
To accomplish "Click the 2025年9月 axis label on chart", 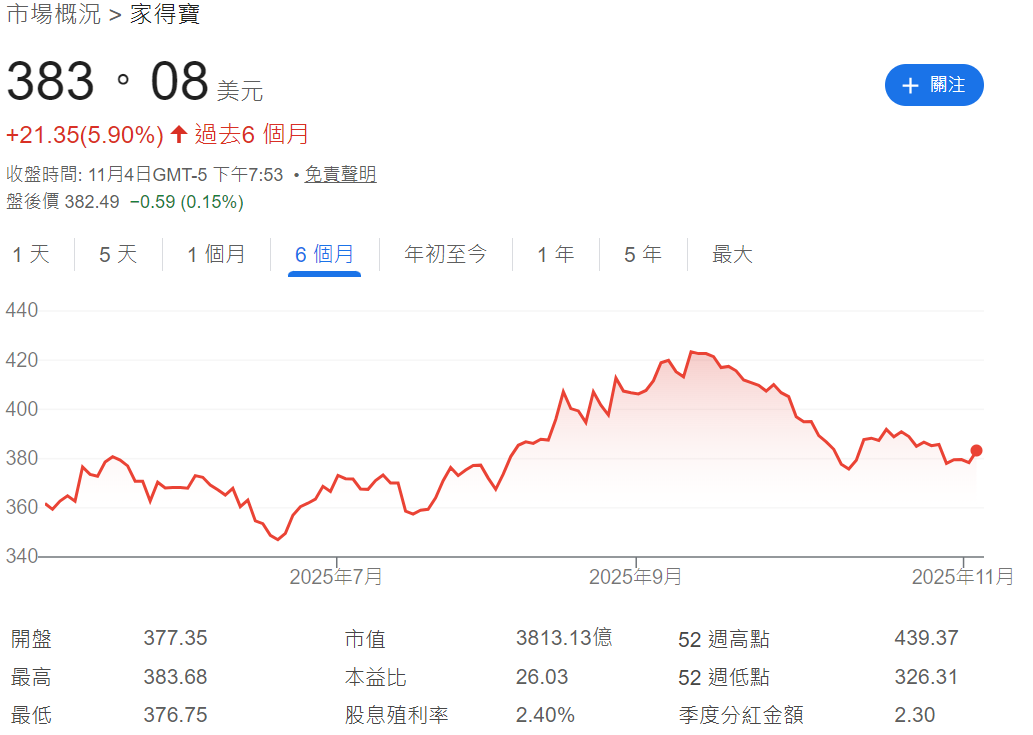I will coord(634,576).
